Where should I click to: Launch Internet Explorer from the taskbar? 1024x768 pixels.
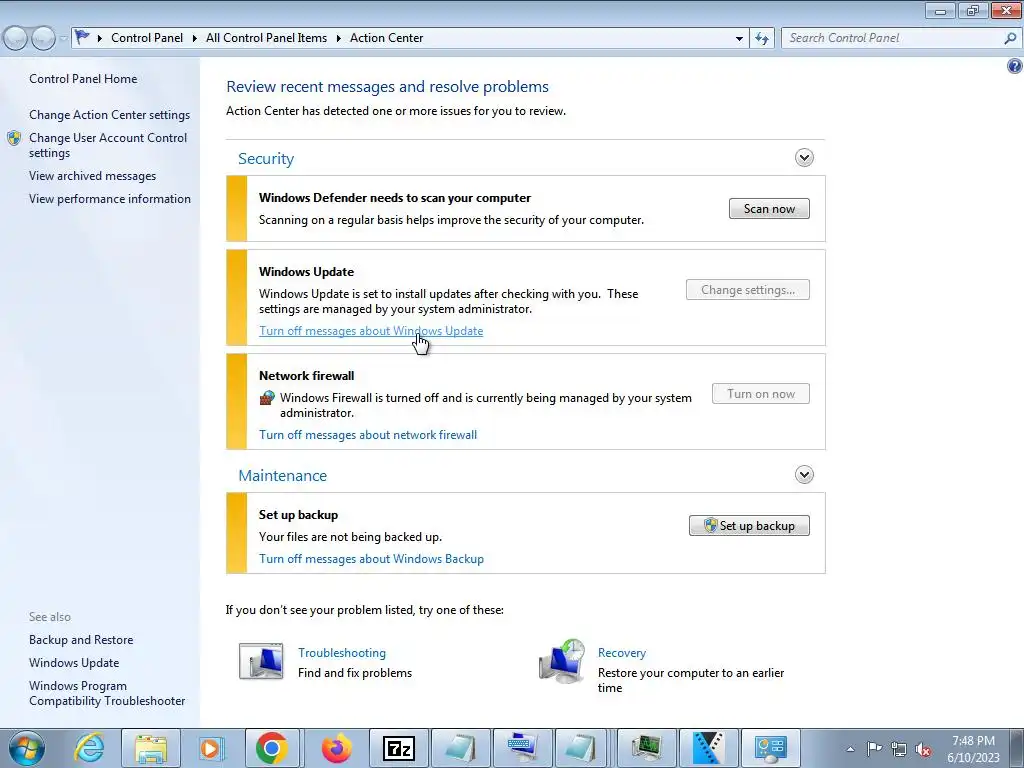tap(89, 748)
